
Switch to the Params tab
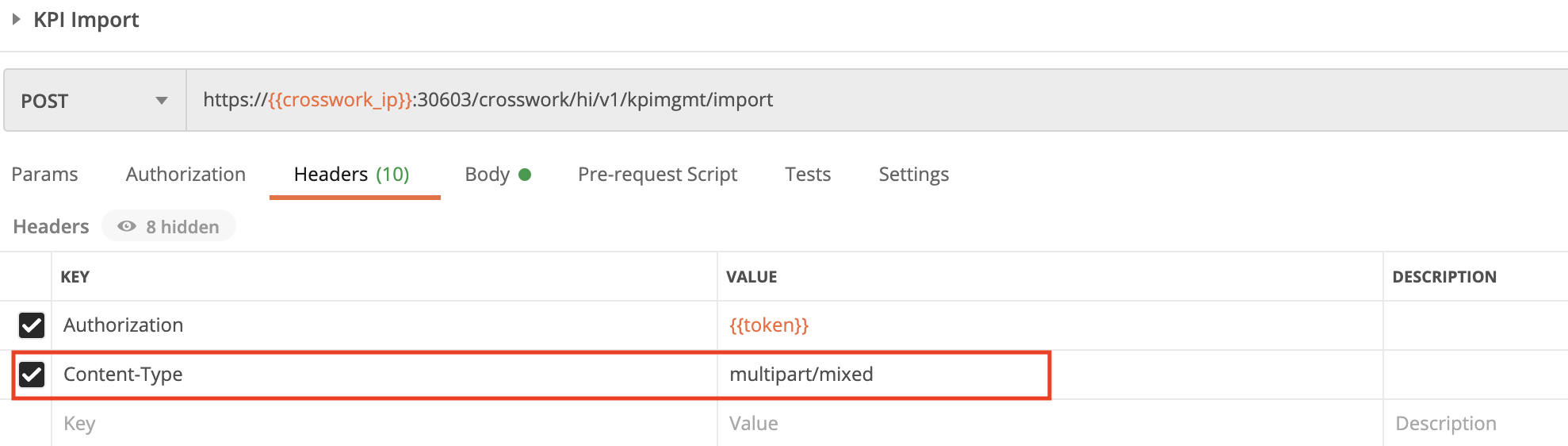coord(44,174)
